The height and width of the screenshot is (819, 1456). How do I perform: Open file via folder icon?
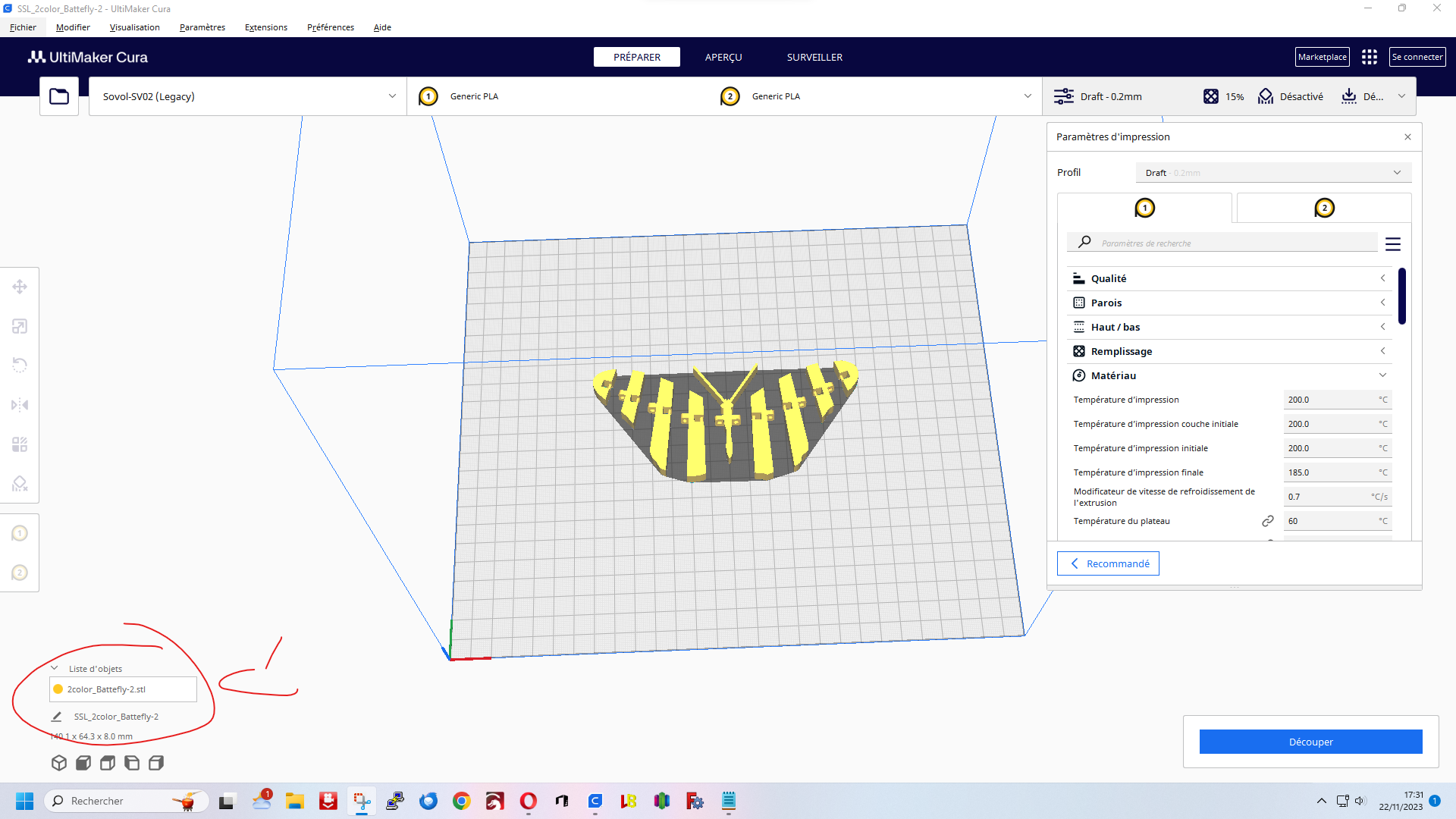(x=59, y=96)
